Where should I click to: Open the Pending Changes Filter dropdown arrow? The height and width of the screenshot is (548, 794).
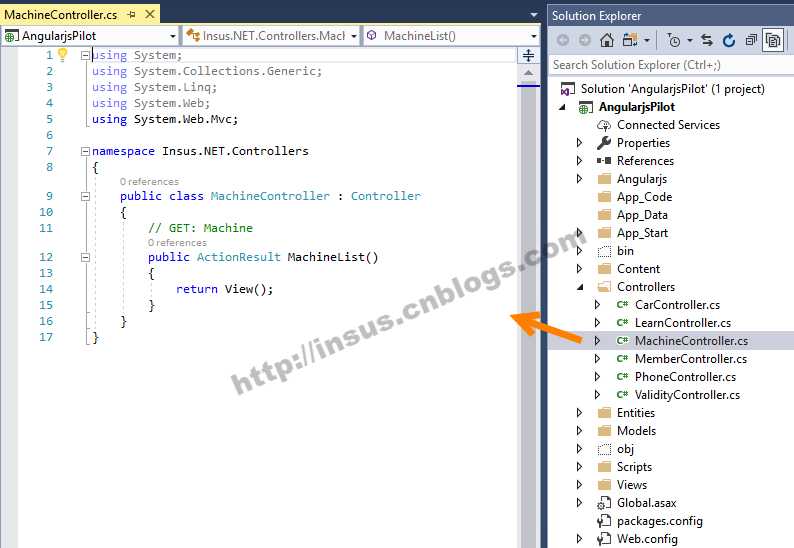pyautogui.click(x=690, y=40)
